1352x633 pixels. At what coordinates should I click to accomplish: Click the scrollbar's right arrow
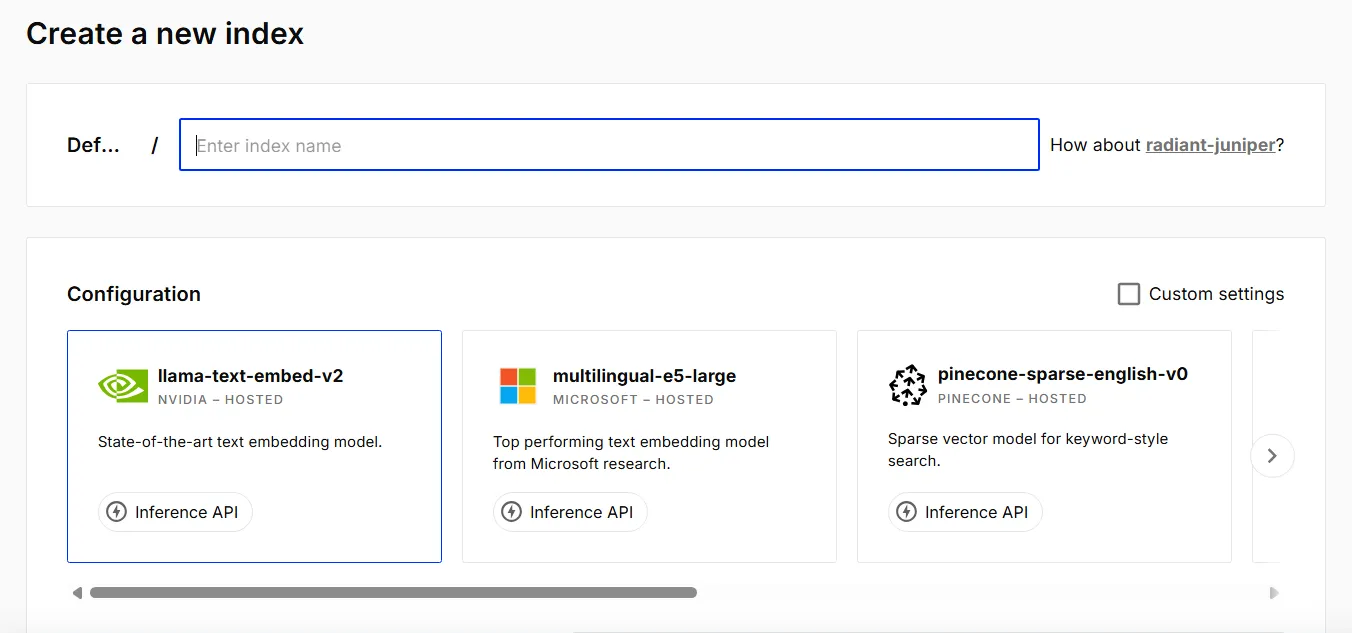pos(1274,593)
